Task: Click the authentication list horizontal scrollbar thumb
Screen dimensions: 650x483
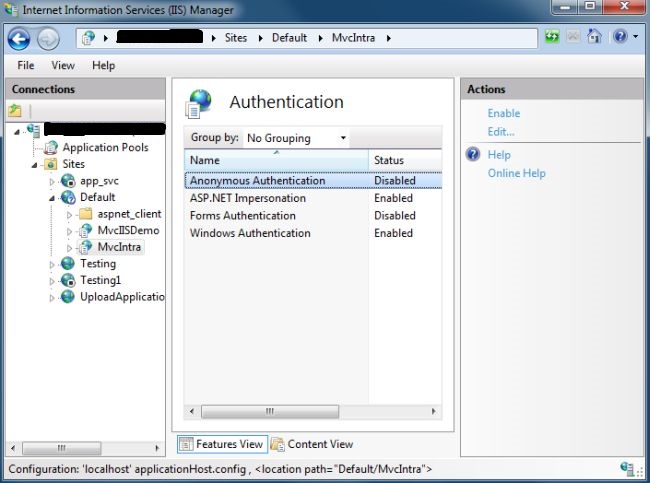Action: tap(270, 411)
